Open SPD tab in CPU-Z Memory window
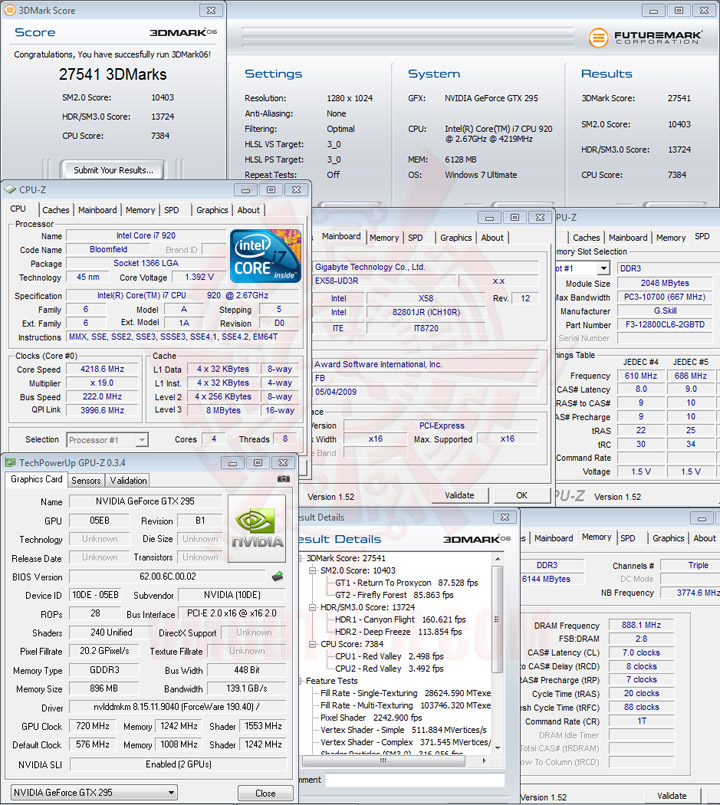The image size is (720, 805). [x=628, y=538]
